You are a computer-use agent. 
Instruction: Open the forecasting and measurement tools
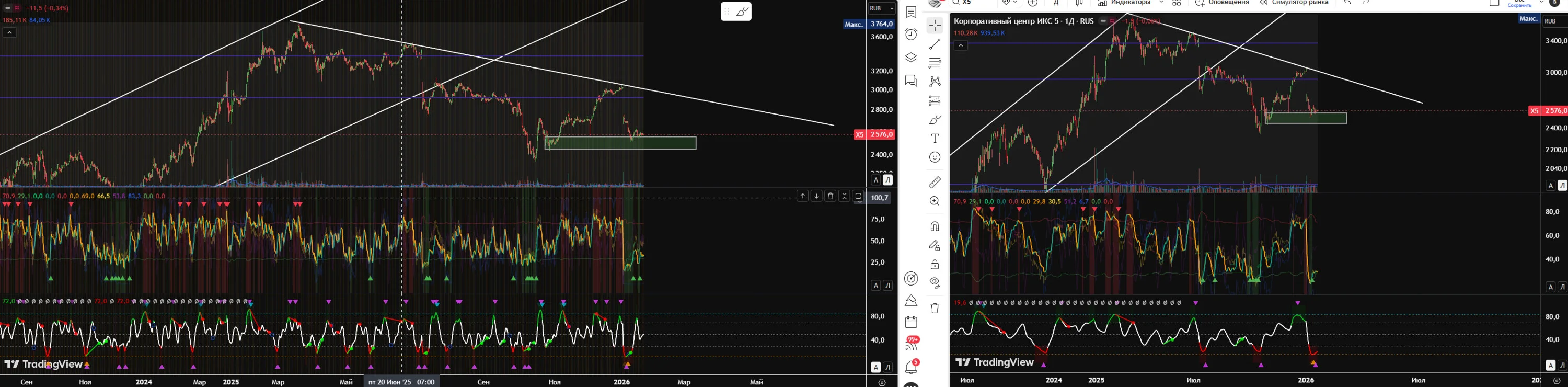point(935,100)
